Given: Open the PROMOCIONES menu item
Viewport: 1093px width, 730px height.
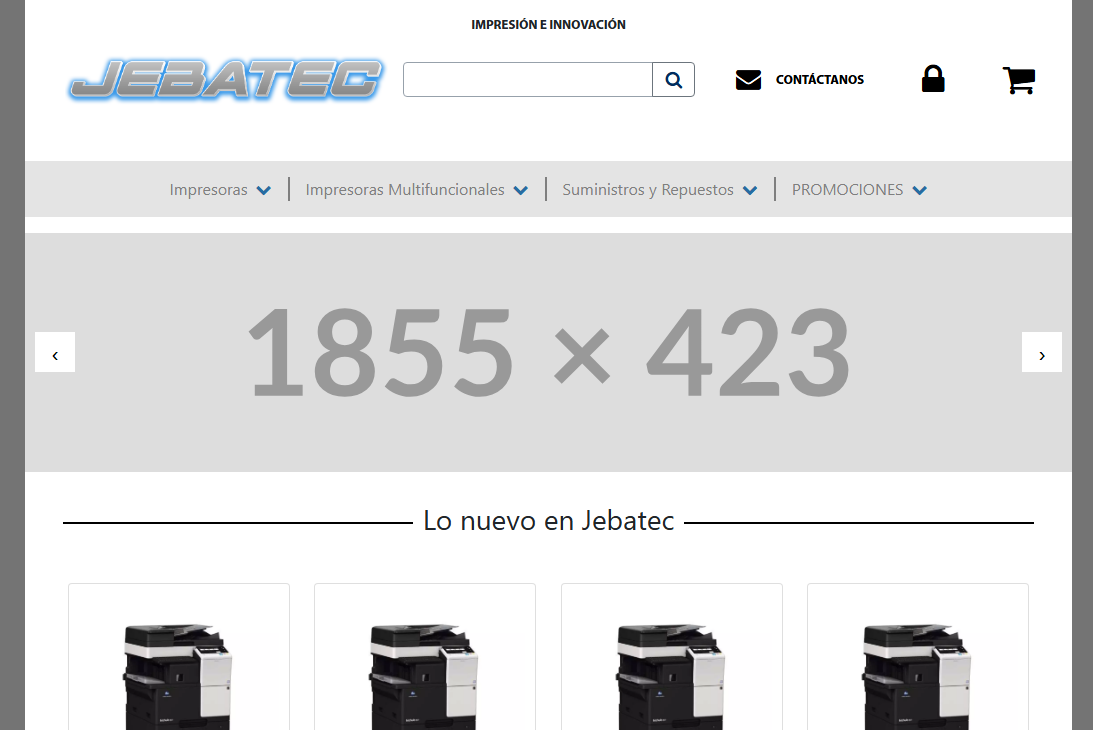Looking at the screenshot, I should pos(847,190).
